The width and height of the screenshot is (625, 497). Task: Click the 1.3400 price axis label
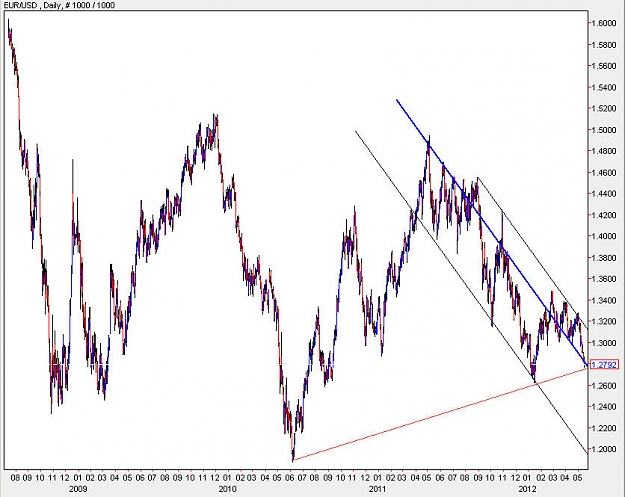[x=604, y=300]
